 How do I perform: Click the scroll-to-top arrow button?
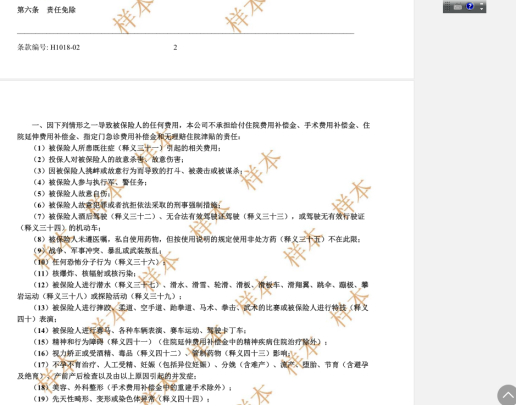(x=507, y=396)
